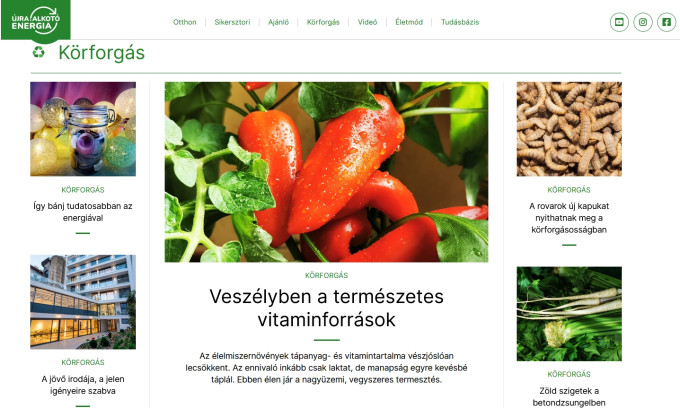This screenshot has width=680, height=408.
Task: Open the Életmód menu item
Action: click(x=409, y=22)
